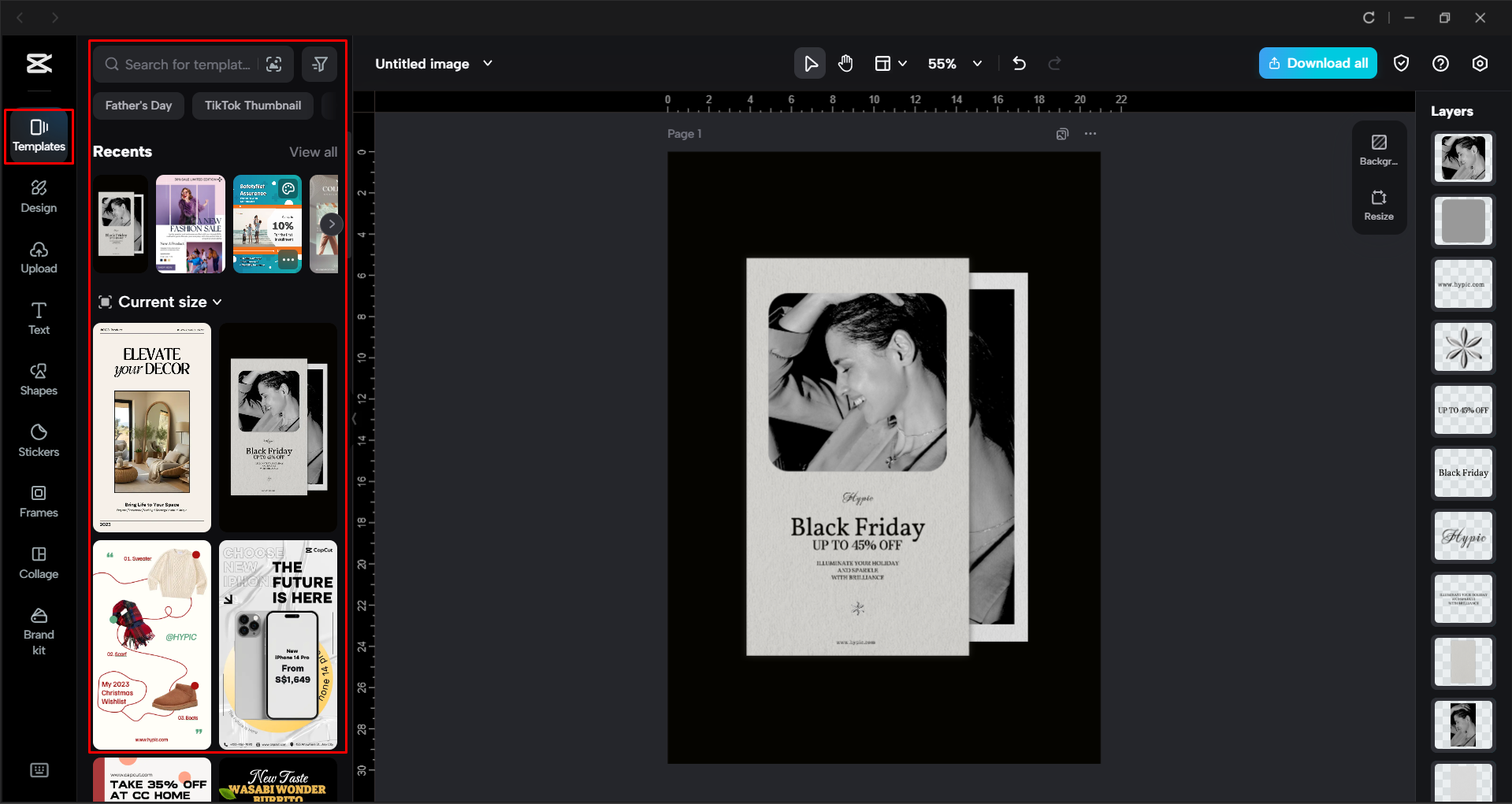Screen dimensions: 1512x804
Task: Open the Stickers panel
Action: [x=38, y=439]
